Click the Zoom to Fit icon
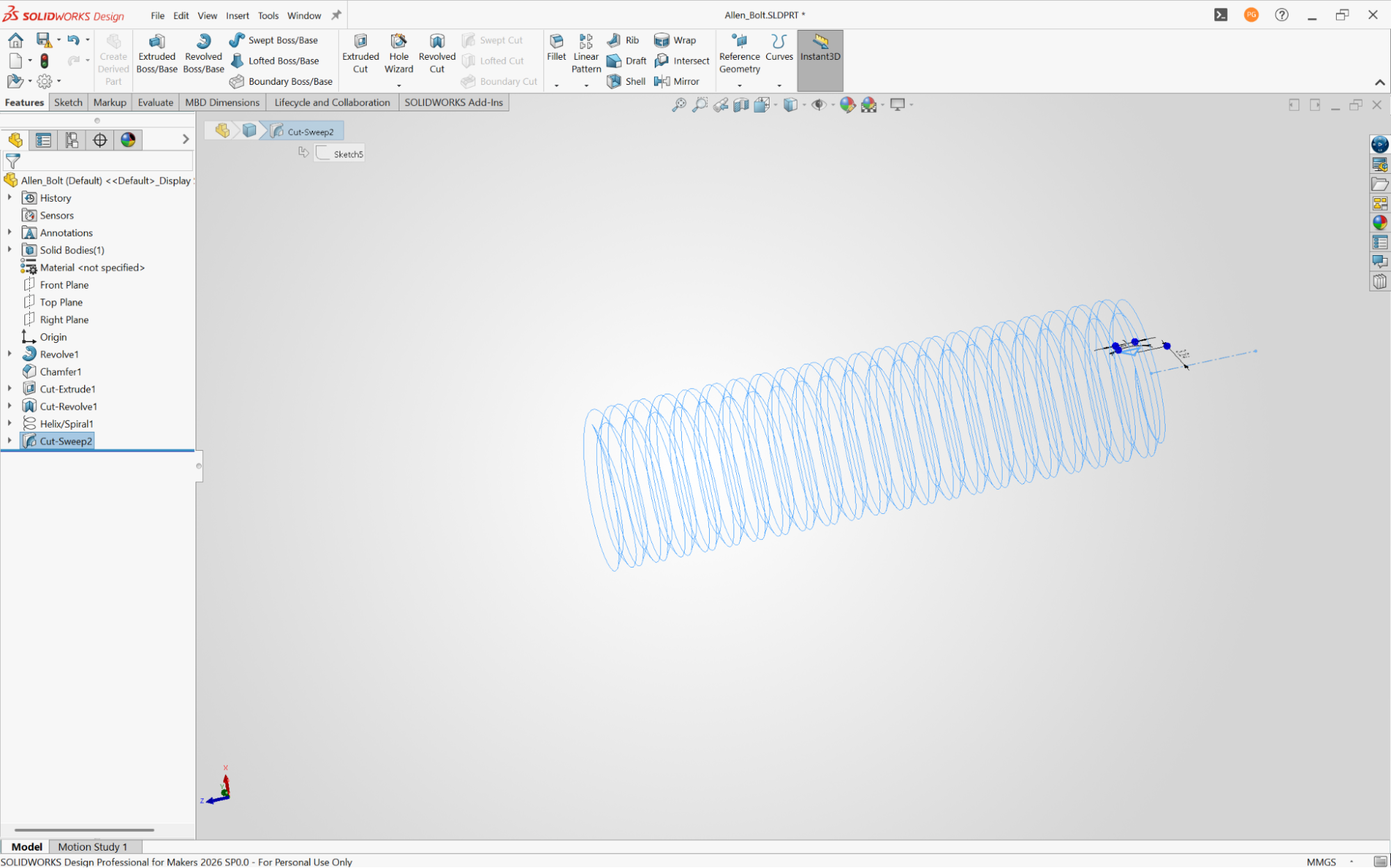 click(678, 104)
